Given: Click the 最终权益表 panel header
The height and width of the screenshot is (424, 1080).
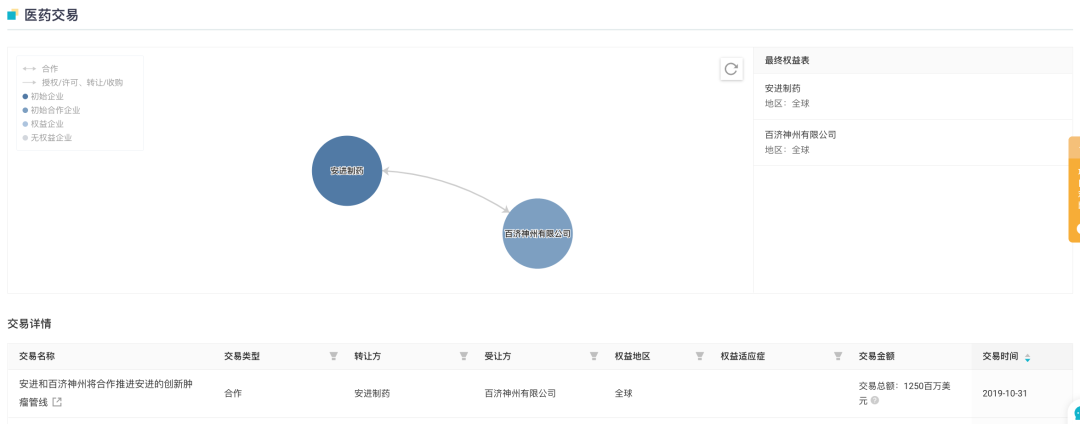Looking at the screenshot, I should [913, 61].
